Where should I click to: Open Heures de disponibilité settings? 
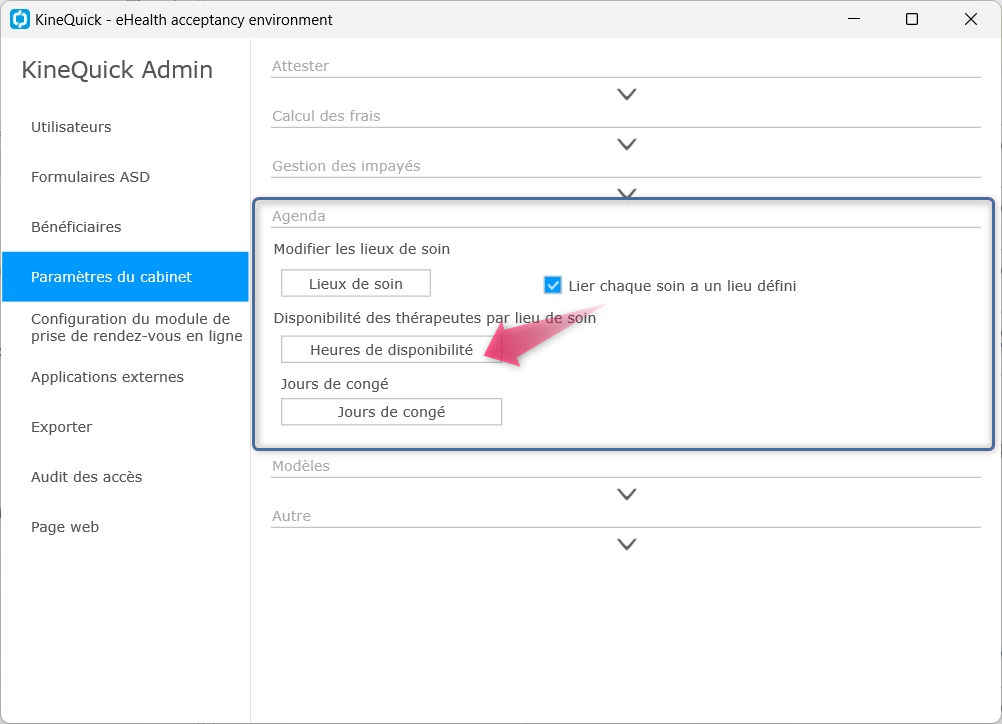[x=391, y=350]
